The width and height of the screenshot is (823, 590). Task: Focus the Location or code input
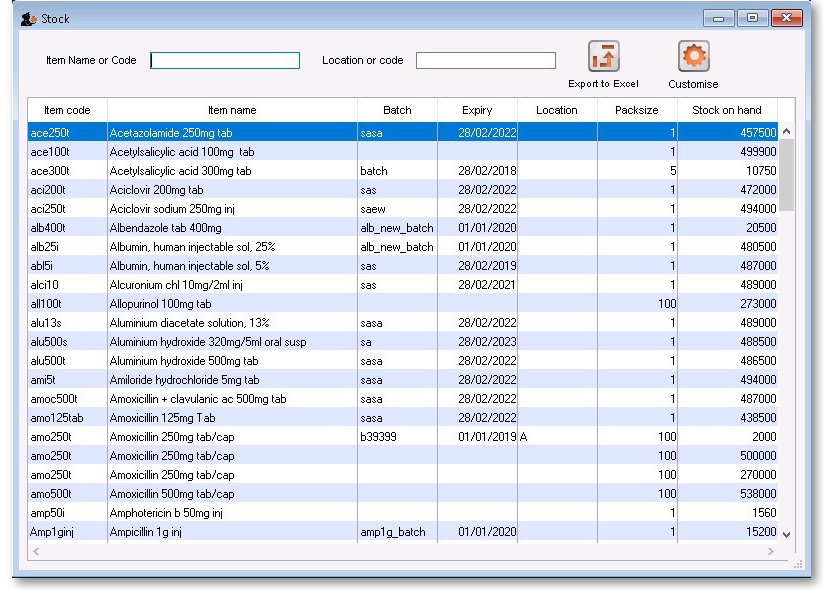(485, 61)
